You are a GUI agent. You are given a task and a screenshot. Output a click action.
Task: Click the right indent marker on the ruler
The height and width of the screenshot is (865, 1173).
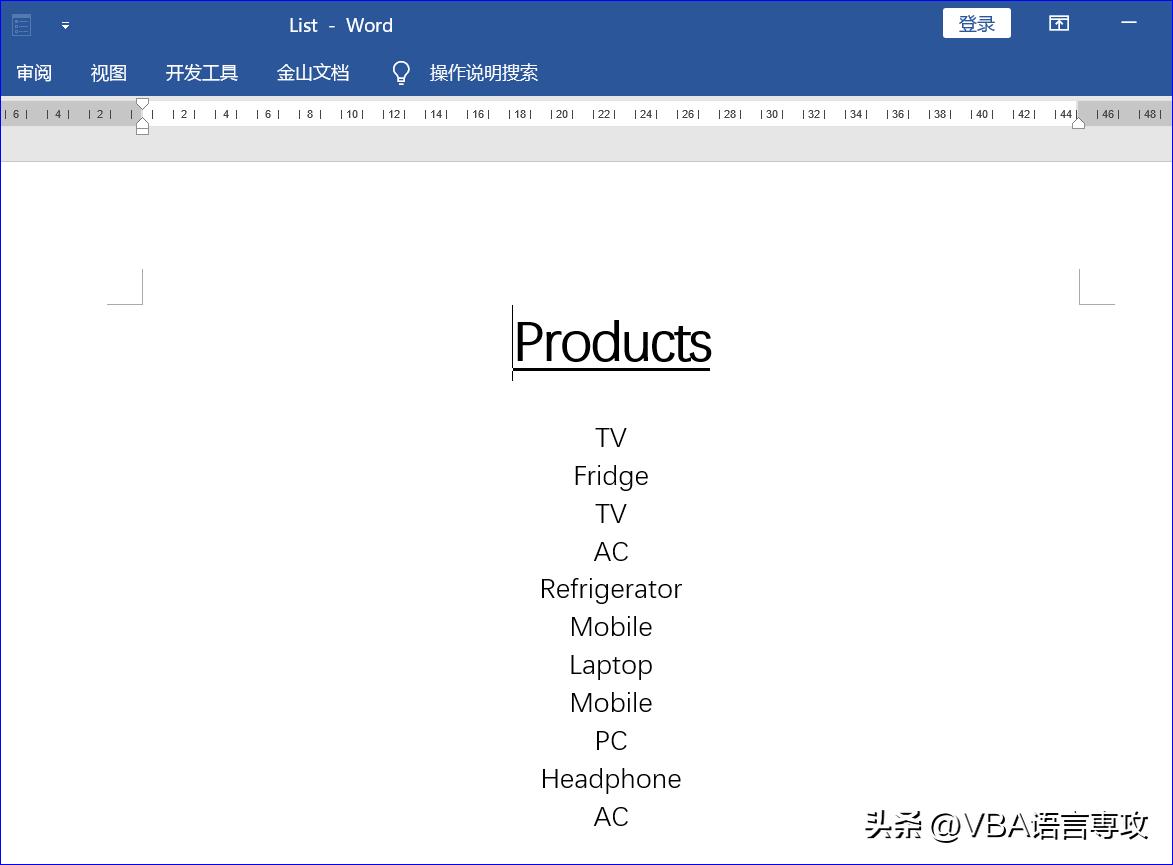(x=1078, y=123)
